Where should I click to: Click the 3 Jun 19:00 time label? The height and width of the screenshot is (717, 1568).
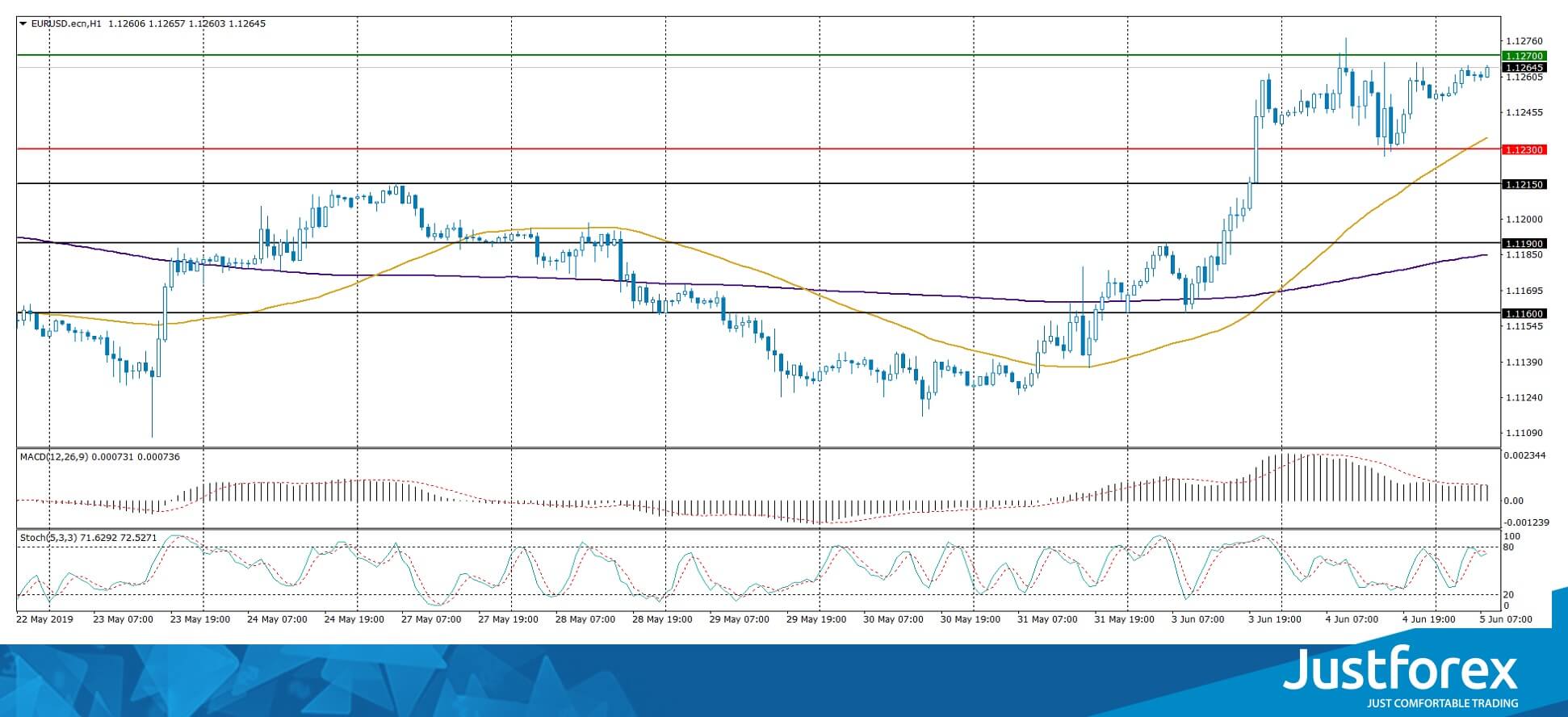coord(1276,619)
